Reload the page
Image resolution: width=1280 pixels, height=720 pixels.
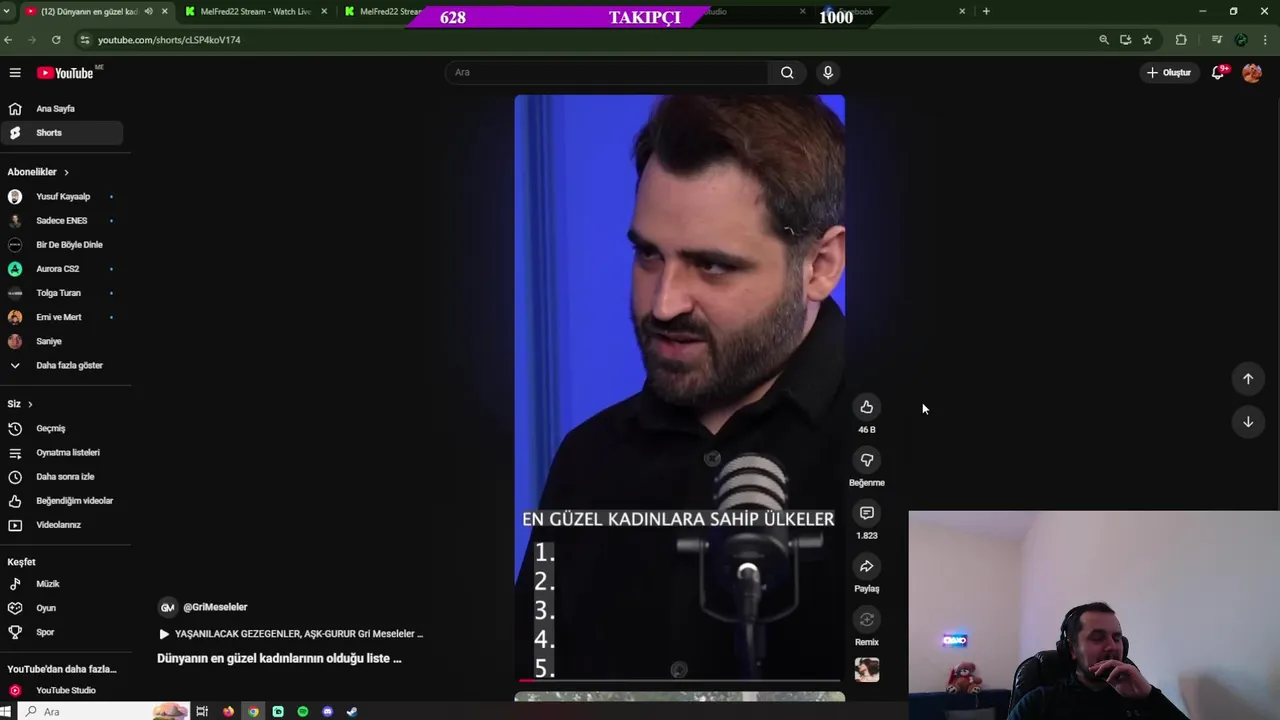click(56, 40)
